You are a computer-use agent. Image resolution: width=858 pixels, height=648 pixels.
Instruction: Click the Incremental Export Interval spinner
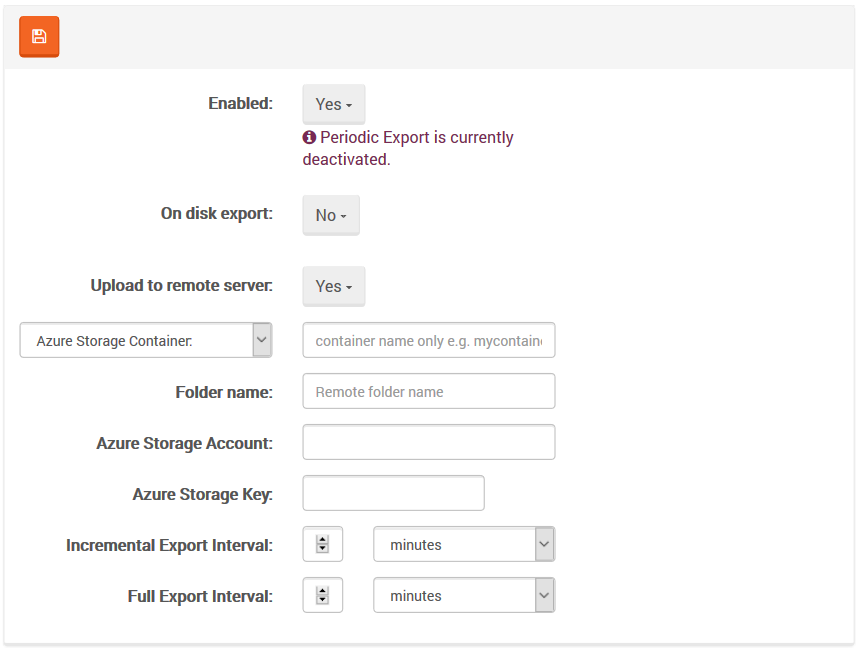tap(323, 544)
